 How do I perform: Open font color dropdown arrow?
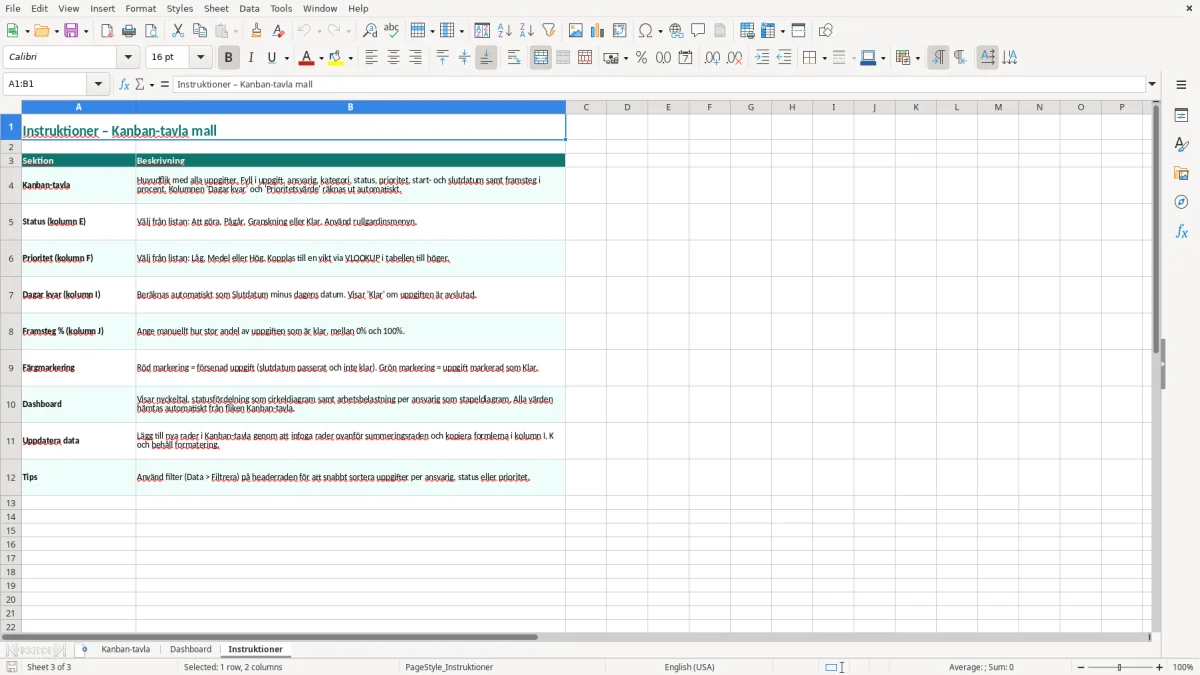(x=321, y=58)
